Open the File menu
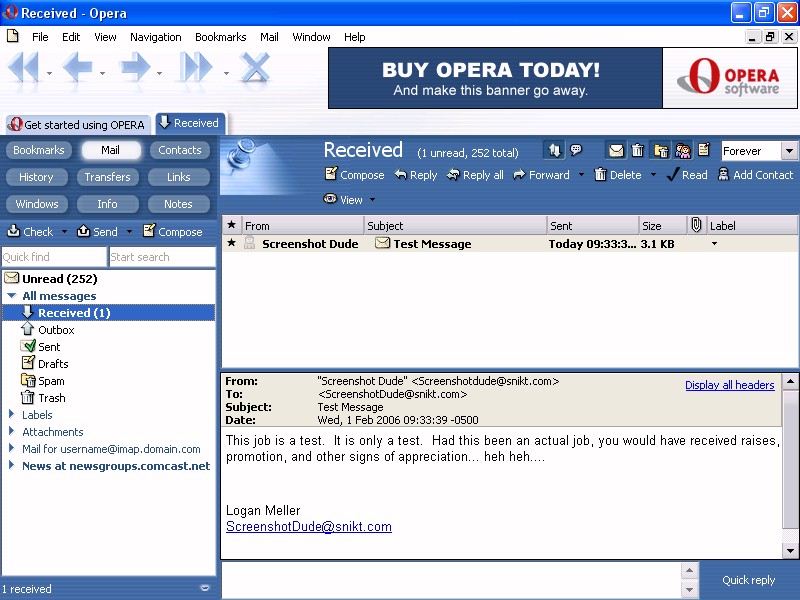 (40, 37)
